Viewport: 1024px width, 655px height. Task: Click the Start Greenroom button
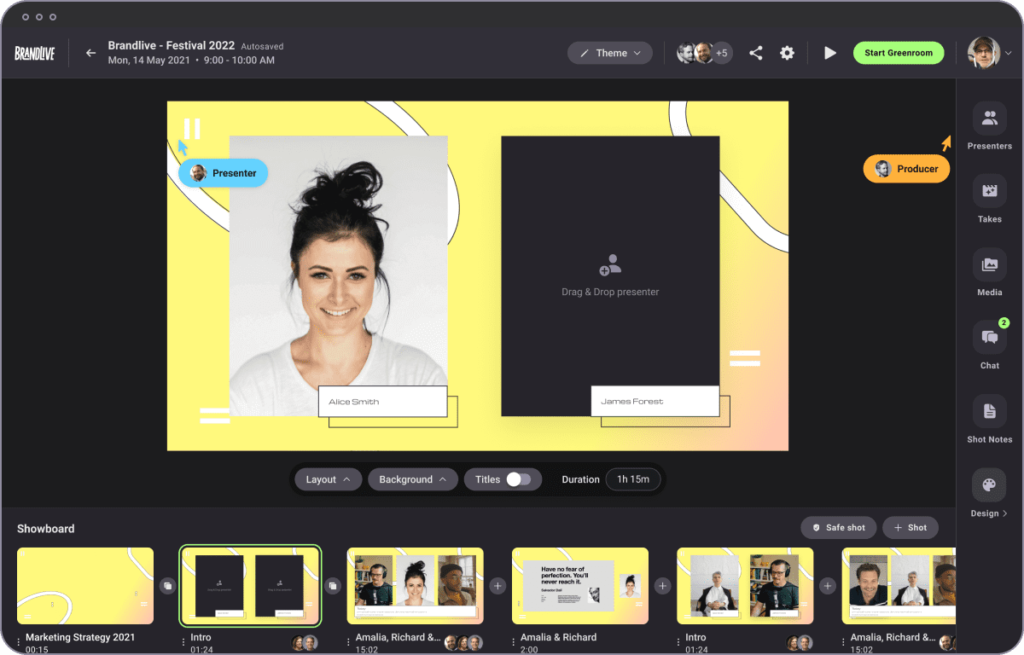(x=898, y=53)
